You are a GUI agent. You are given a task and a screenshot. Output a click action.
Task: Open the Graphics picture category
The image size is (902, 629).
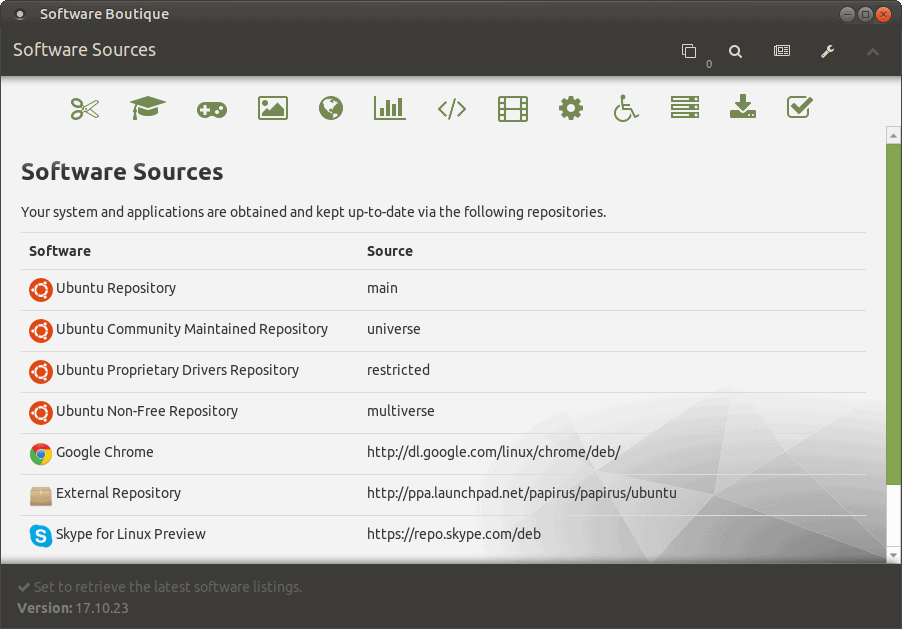point(273,108)
